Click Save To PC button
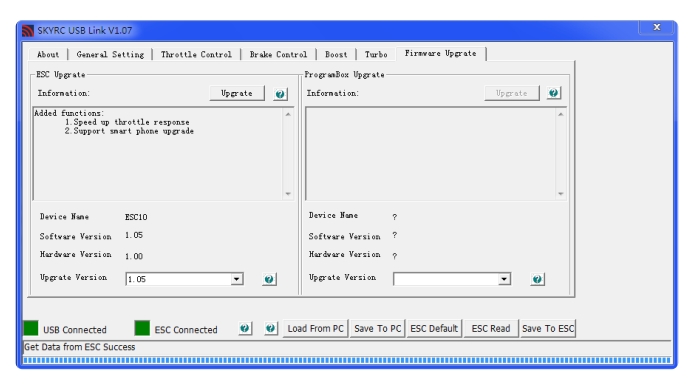This screenshot has height=385, width=694. 378,329
